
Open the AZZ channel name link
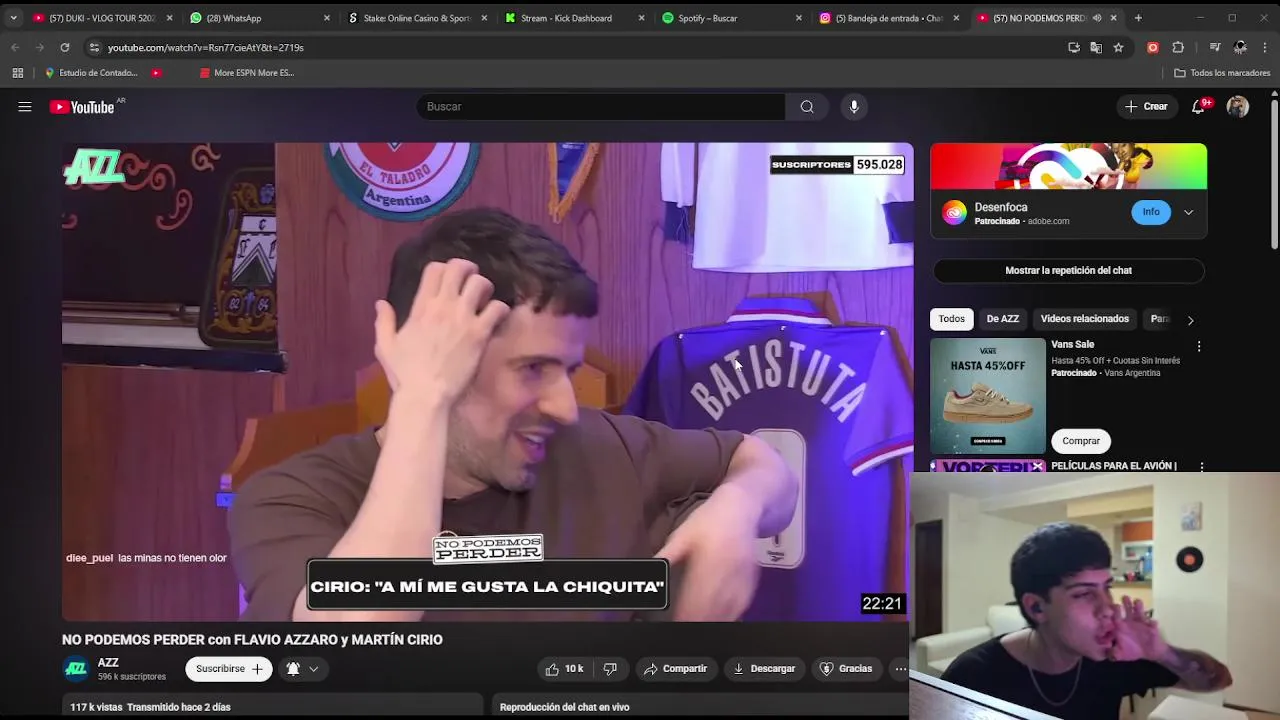tap(108, 662)
